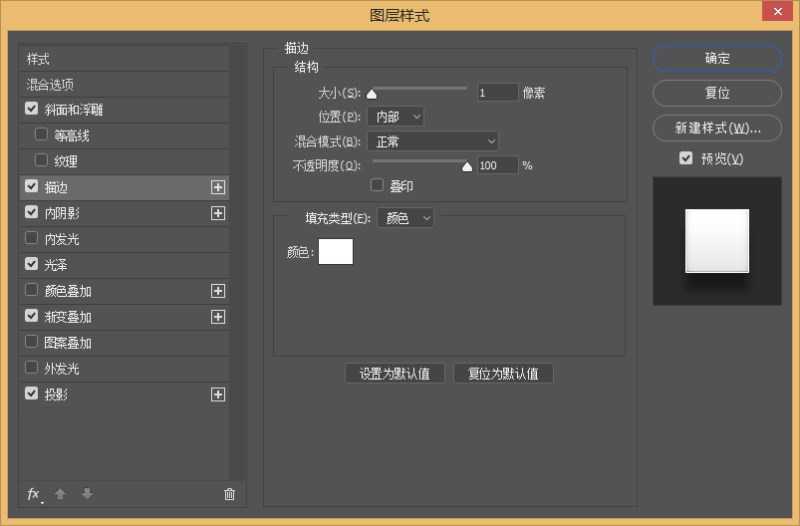This screenshot has height=526, width=800.
Task: Add another 描边 effect with plus icon
Action: [x=218, y=187]
